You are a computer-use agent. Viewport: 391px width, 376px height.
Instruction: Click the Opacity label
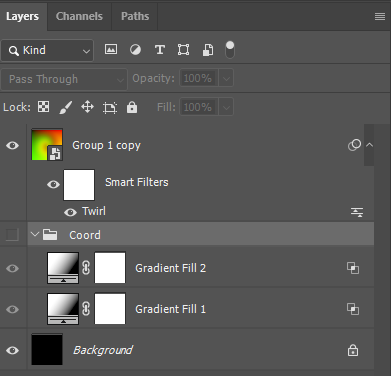[153, 79]
